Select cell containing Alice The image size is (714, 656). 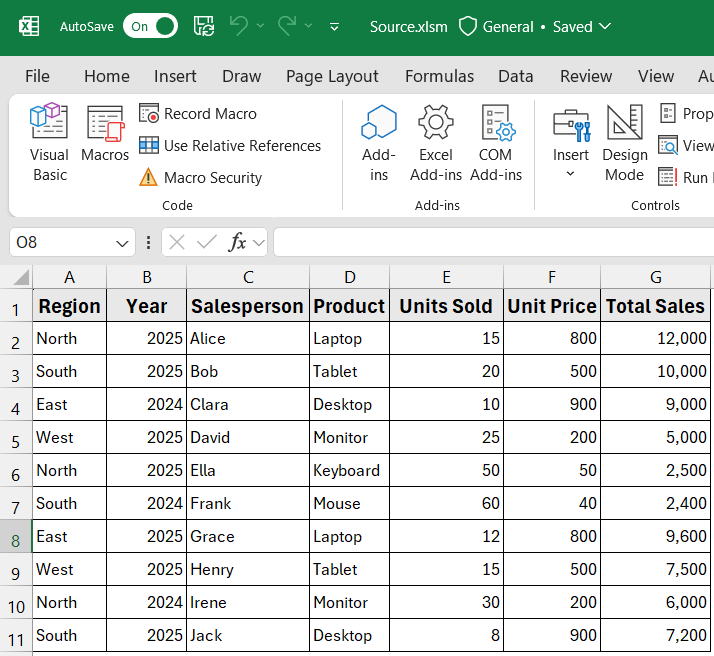247,338
